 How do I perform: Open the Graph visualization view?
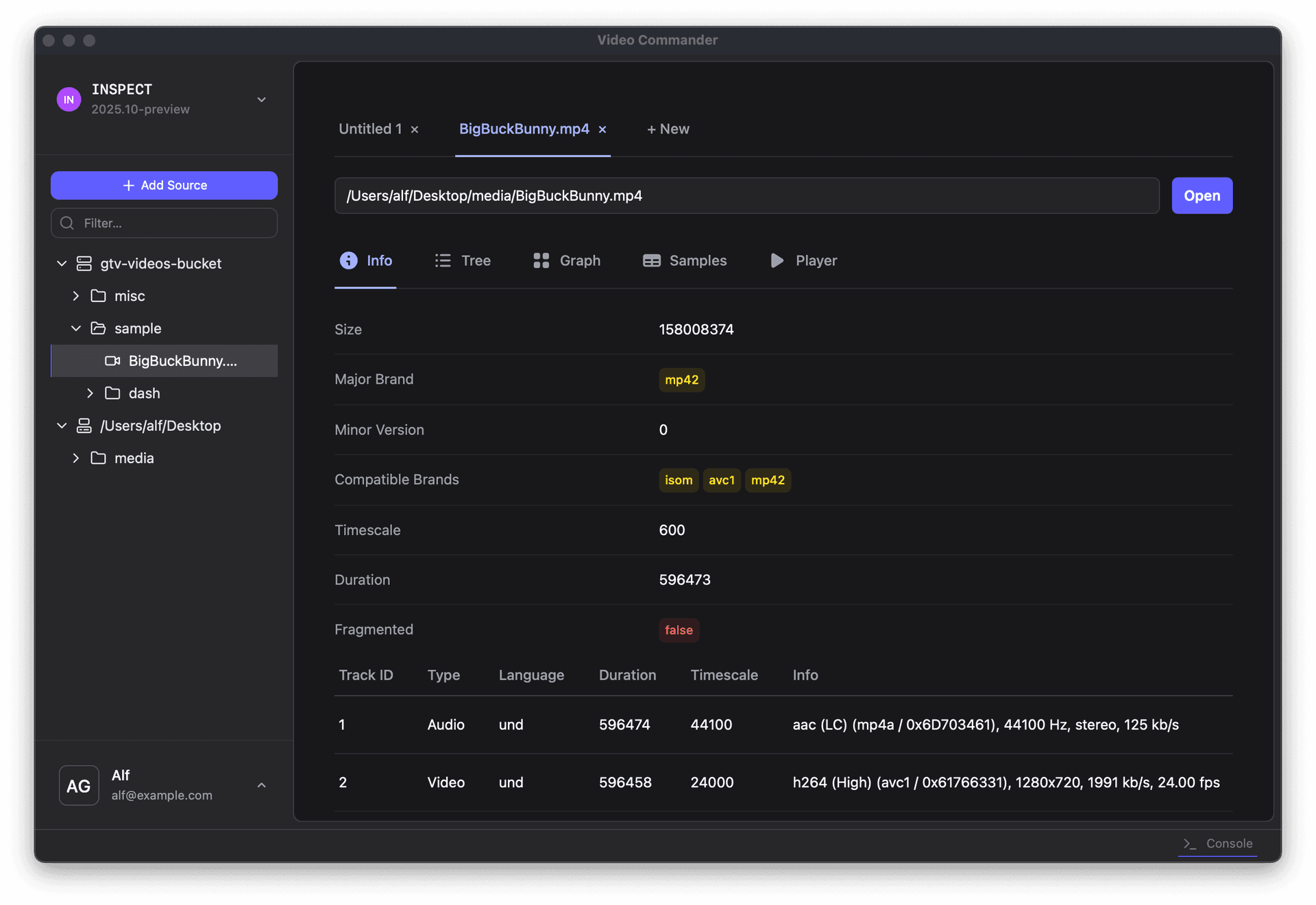[566, 260]
